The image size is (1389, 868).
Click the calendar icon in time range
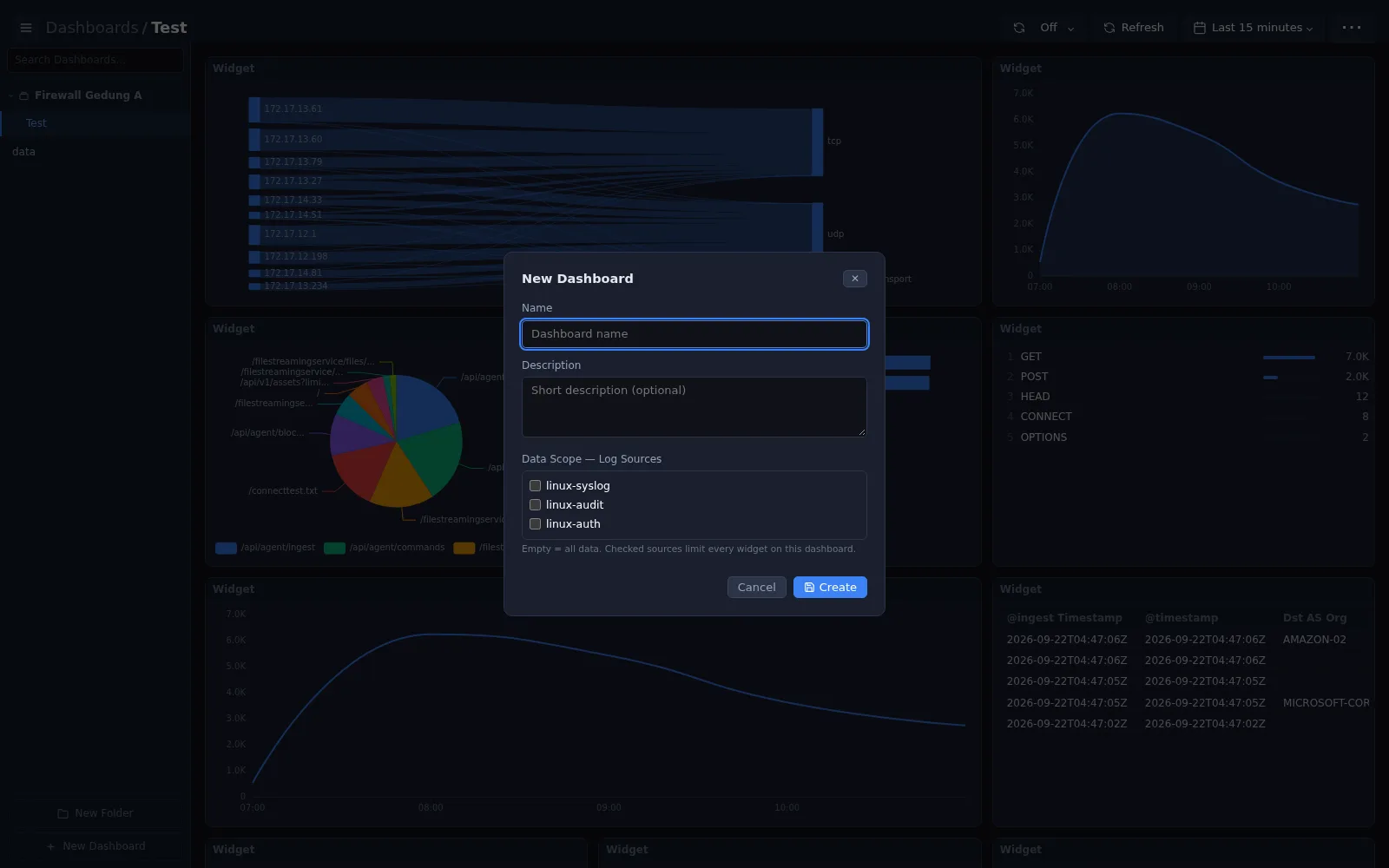pos(1200,28)
